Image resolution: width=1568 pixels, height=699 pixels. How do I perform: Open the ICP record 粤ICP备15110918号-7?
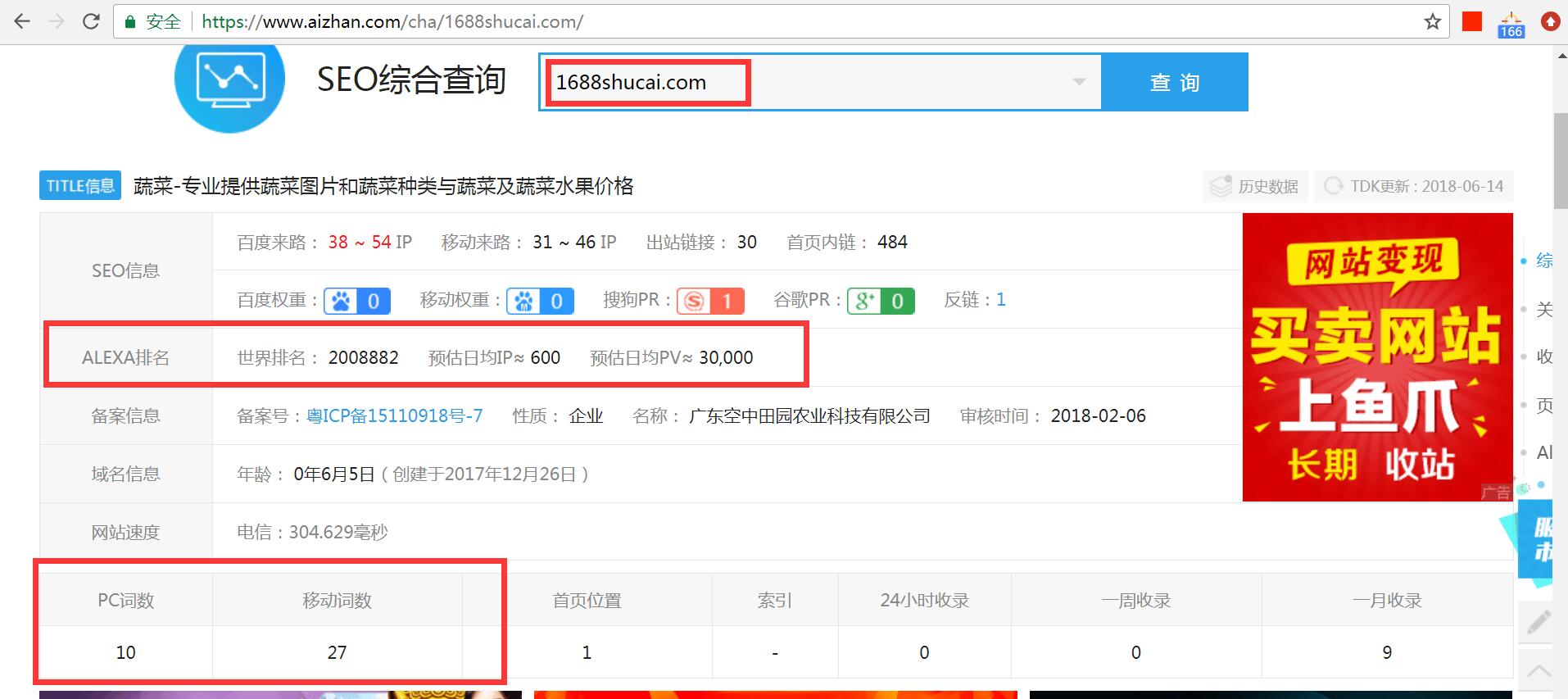tap(395, 415)
